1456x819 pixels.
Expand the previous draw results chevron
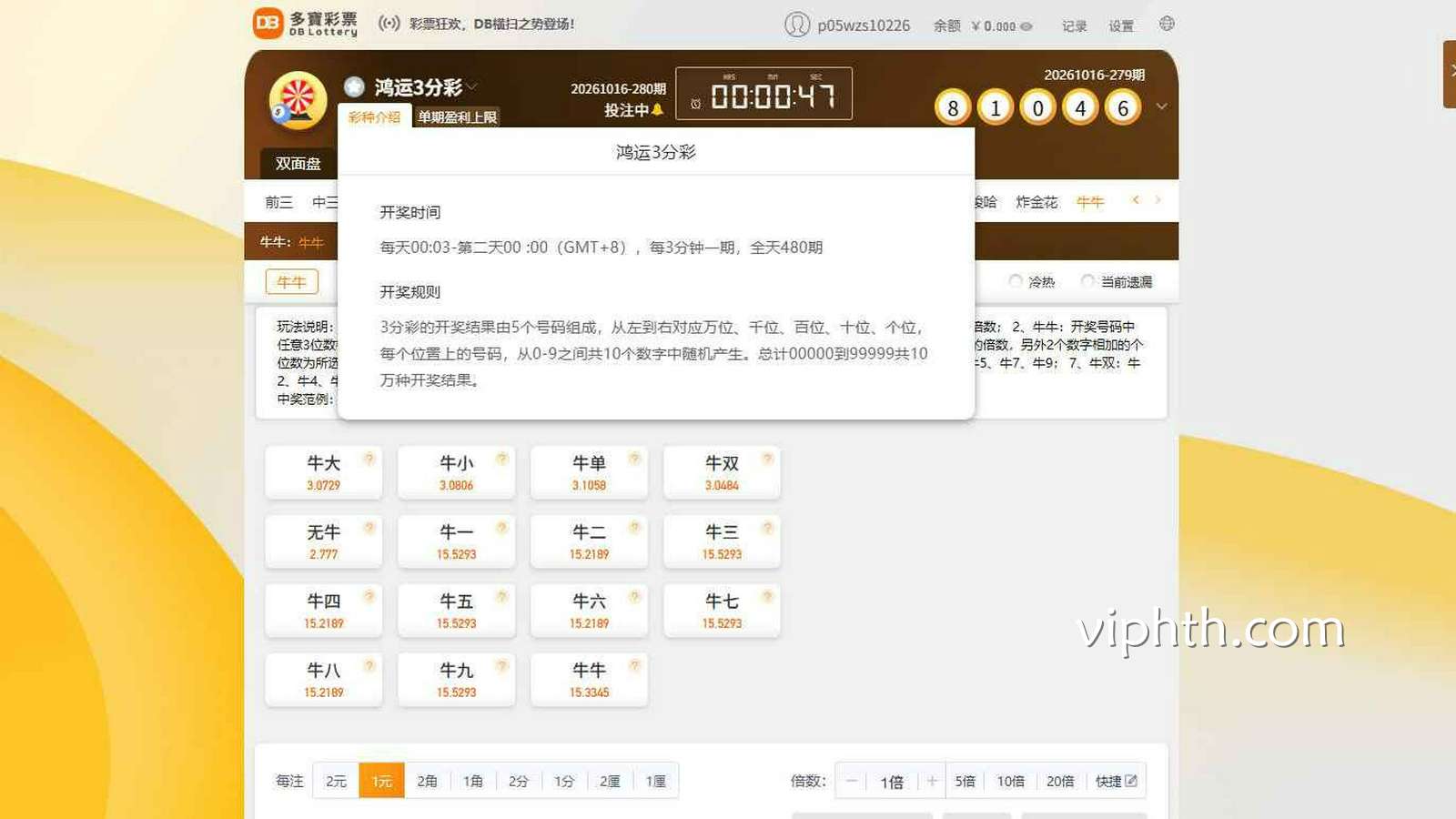pos(1161,106)
